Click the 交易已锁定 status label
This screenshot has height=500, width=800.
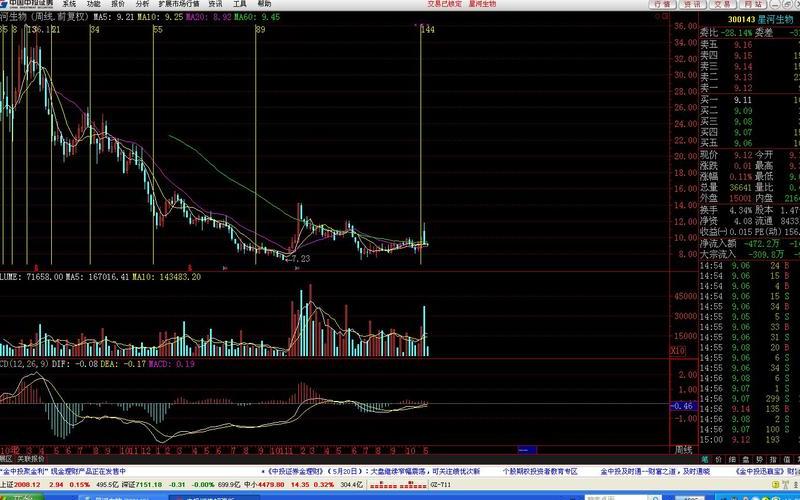click(445, 4)
